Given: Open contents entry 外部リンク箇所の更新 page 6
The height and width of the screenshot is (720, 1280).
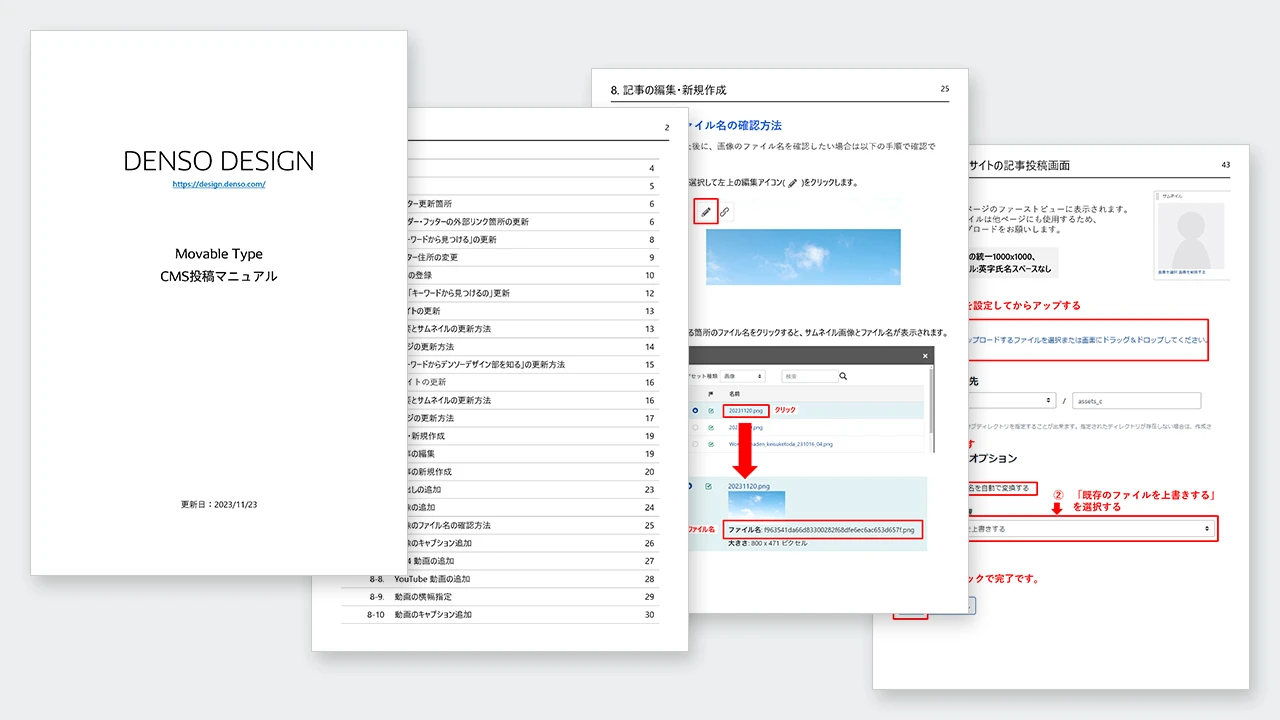Looking at the screenshot, I should (x=534, y=221).
